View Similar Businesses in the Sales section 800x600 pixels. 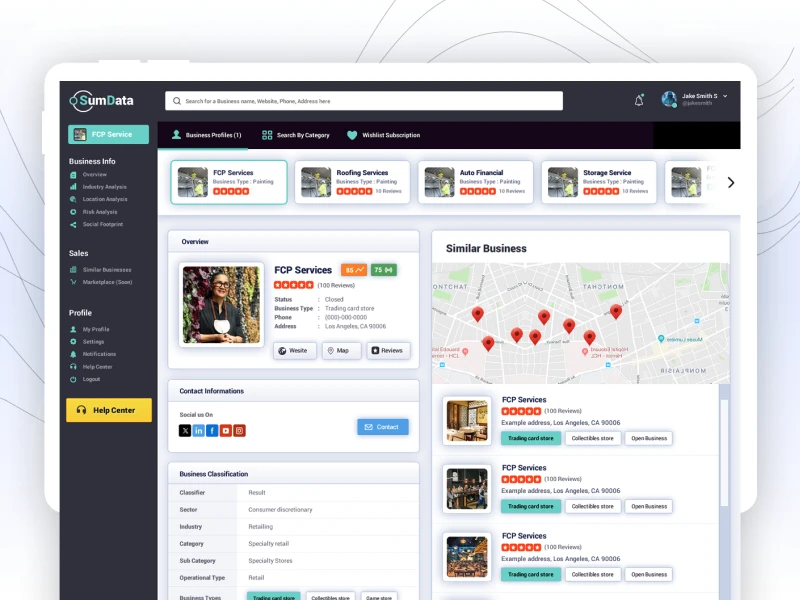coord(107,269)
